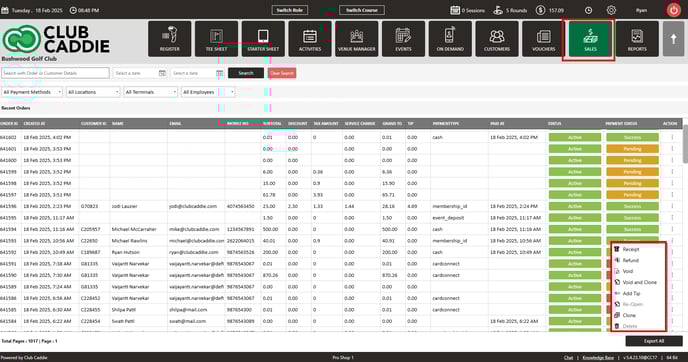
Task: Open the Register module
Action: point(169,39)
